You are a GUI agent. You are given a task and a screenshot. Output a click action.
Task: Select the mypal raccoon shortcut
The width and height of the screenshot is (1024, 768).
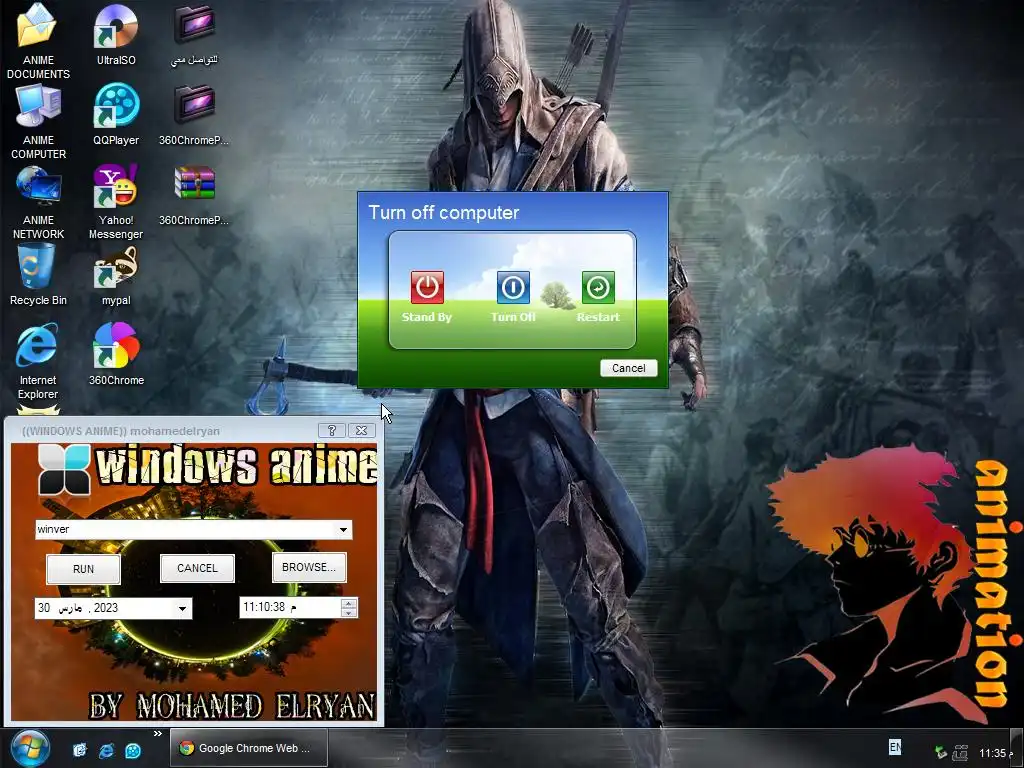click(116, 266)
